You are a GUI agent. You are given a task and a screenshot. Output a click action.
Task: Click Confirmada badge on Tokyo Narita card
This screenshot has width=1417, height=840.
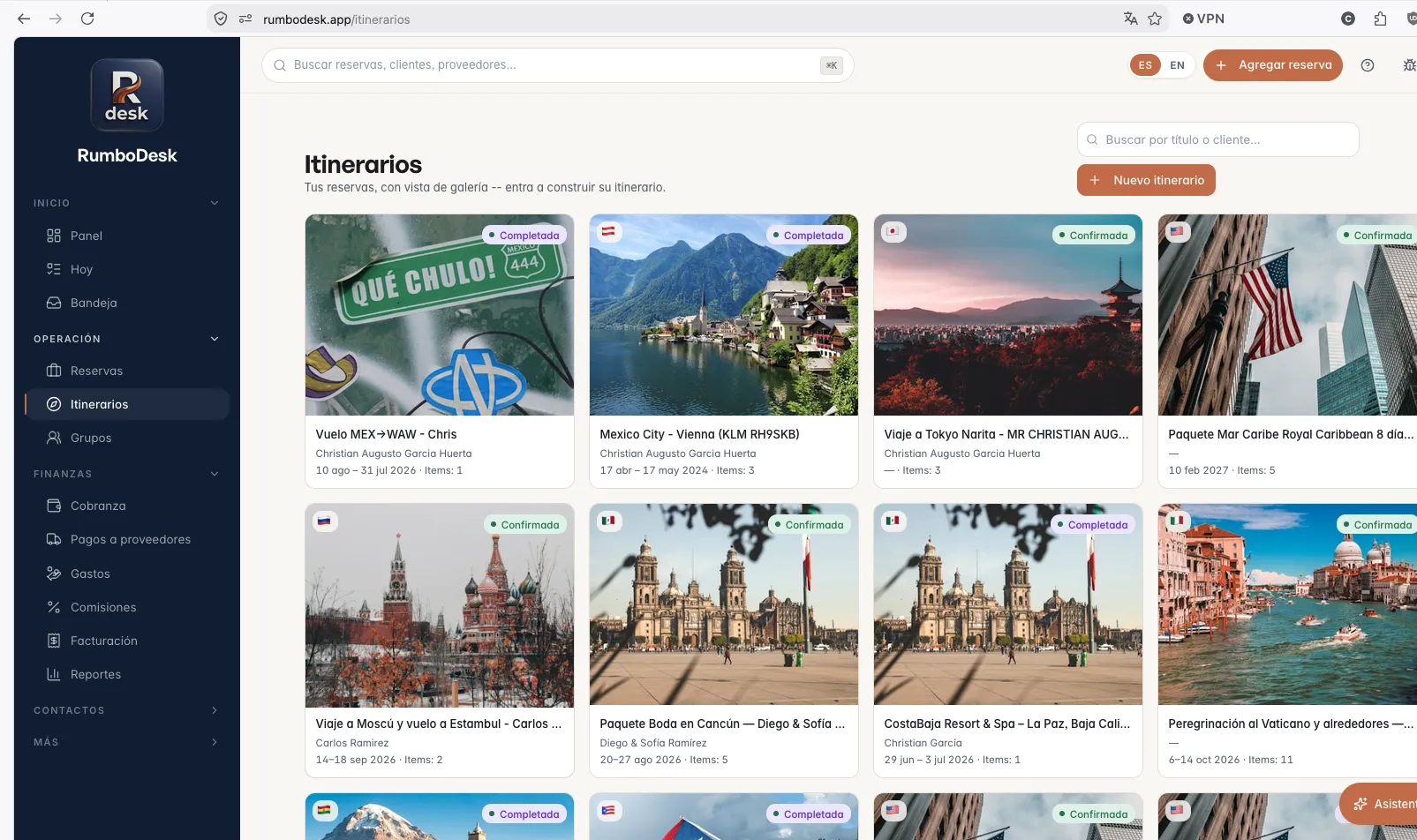(x=1094, y=236)
